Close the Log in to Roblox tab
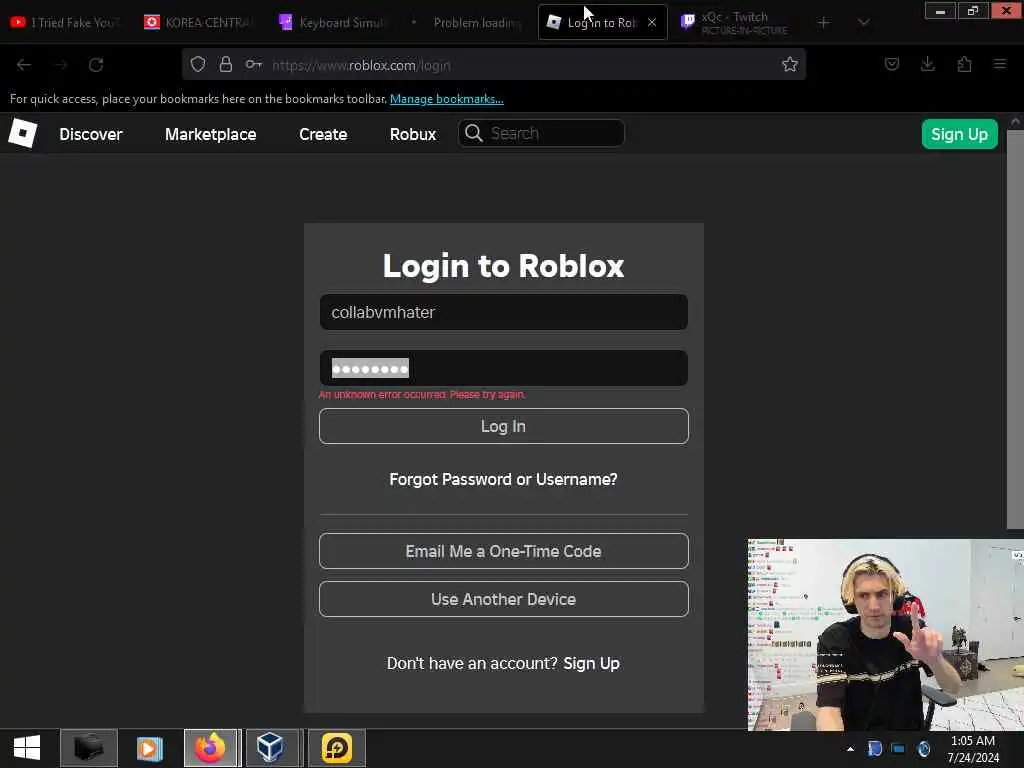Screen dimensions: 1024x768 point(652,22)
